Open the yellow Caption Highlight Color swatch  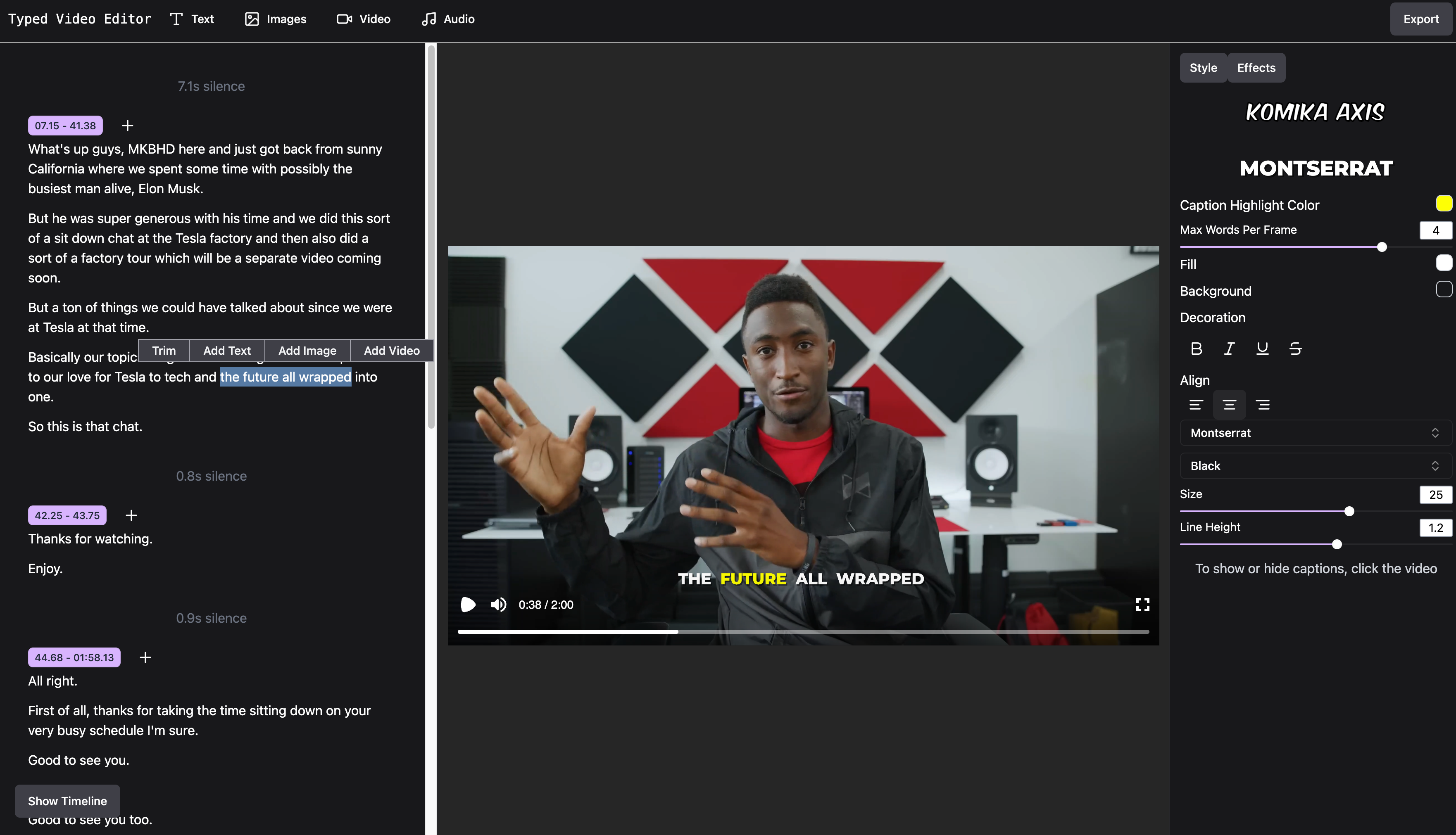tap(1443, 204)
